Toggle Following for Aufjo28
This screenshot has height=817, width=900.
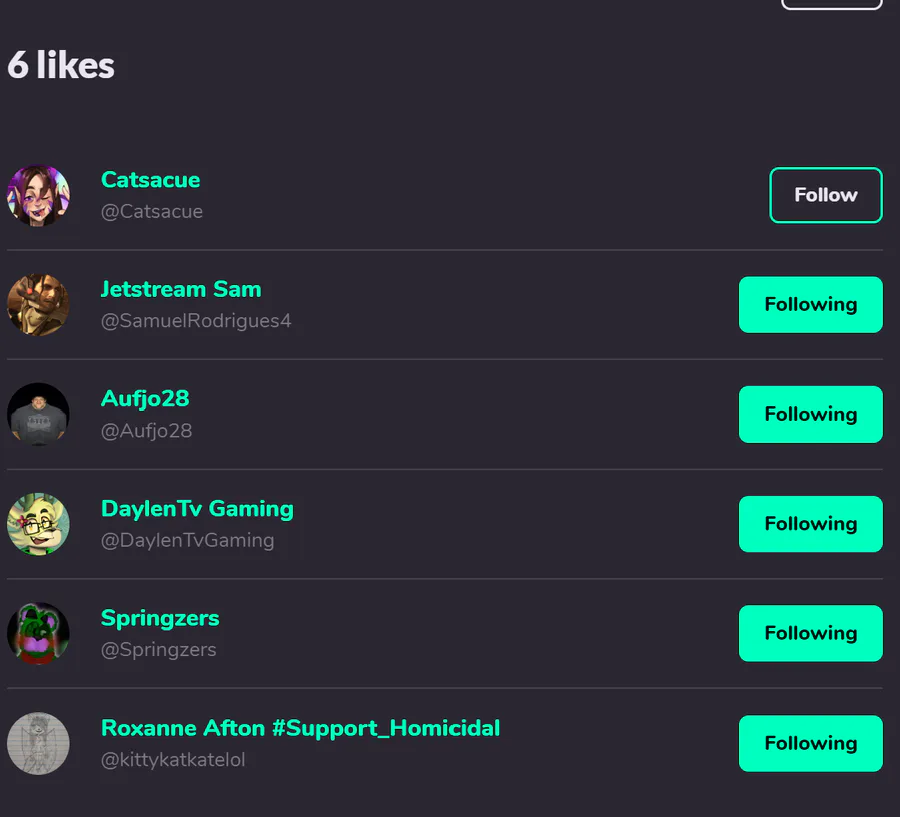click(x=810, y=414)
